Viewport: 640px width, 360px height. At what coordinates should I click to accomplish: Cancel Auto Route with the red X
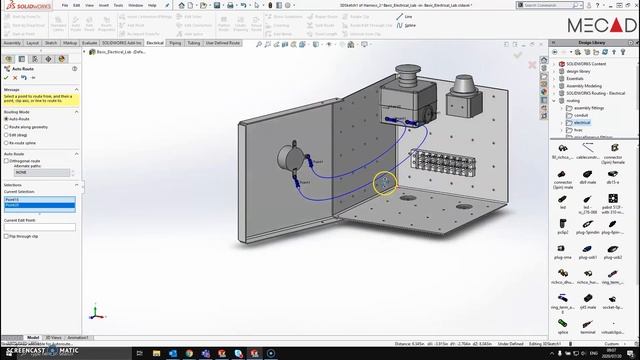coord(15,78)
